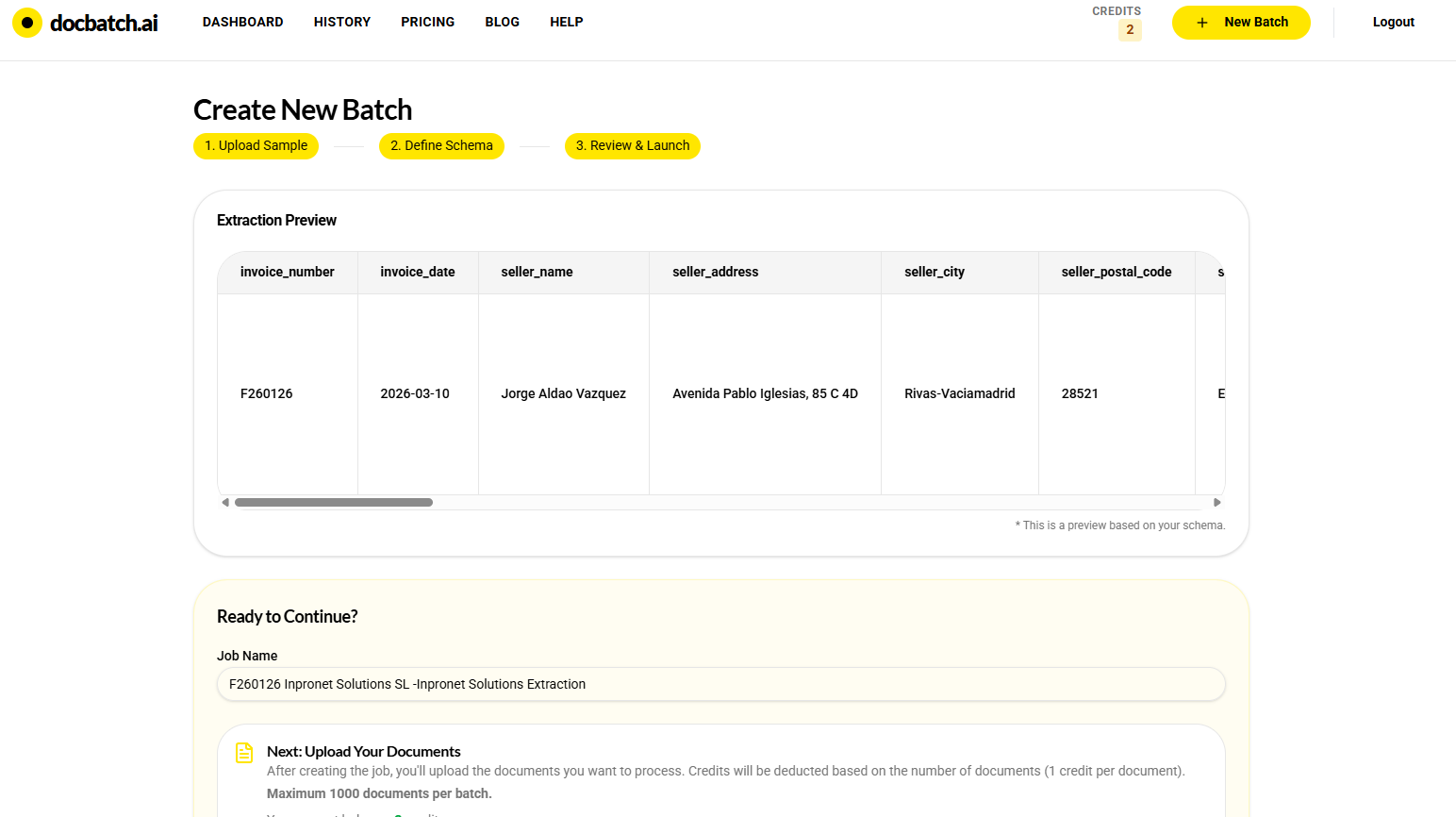
Task: Click the credits count badge showing 2
Action: [x=1130, y=30]
